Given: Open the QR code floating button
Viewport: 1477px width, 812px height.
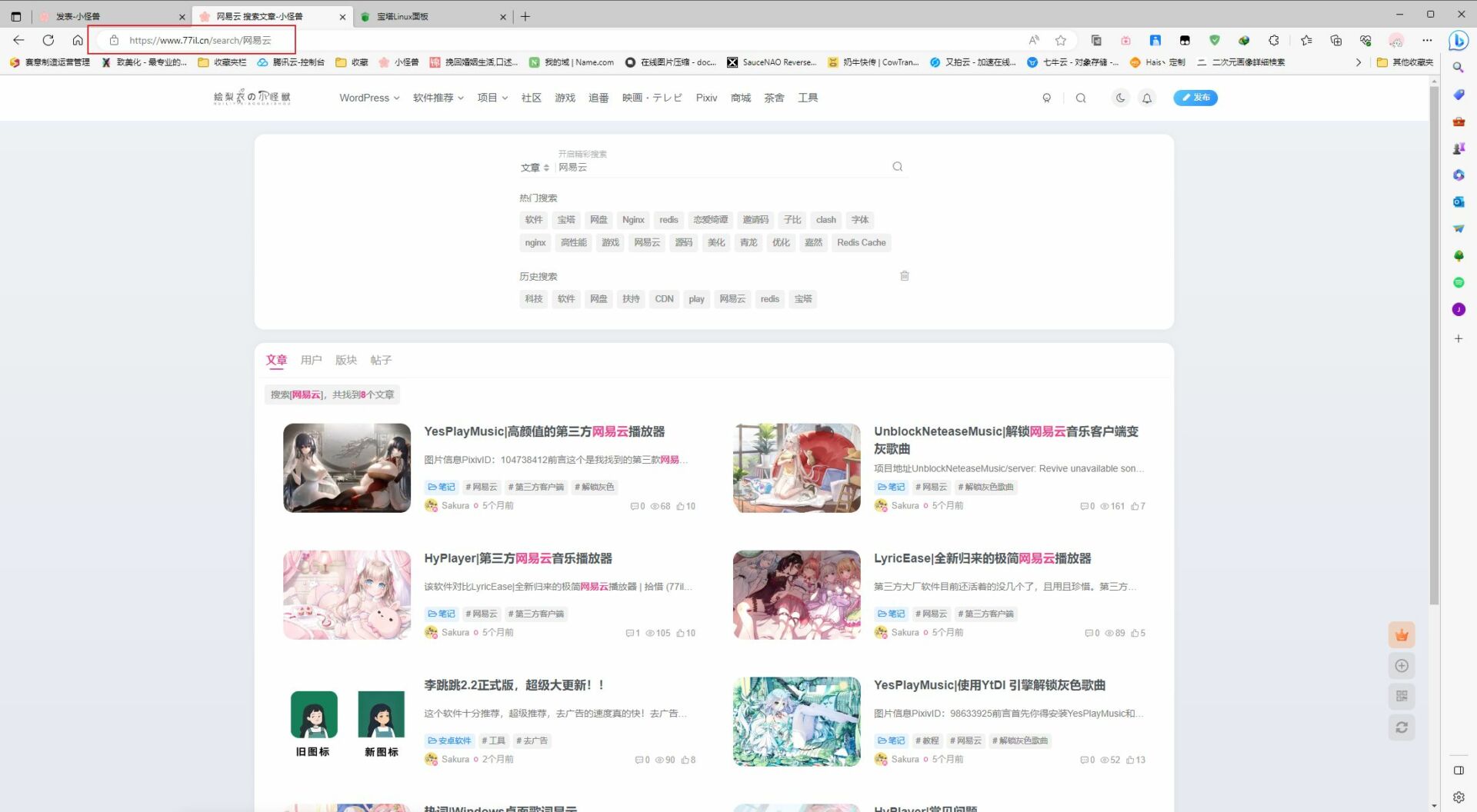Looking at the screenshot, I should pyautogui.click(x=1402, y=696).
